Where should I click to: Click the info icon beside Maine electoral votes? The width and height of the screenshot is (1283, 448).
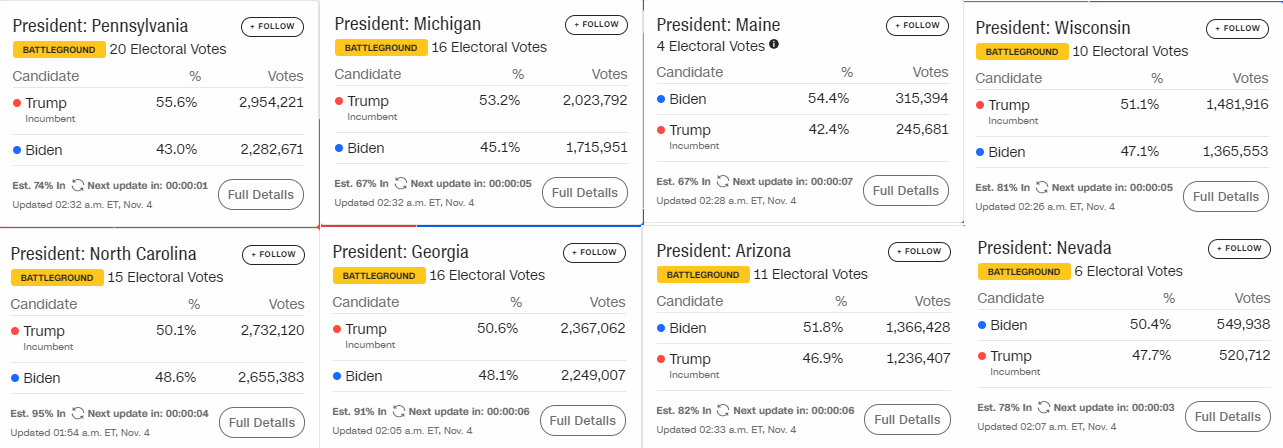[774, 45]
